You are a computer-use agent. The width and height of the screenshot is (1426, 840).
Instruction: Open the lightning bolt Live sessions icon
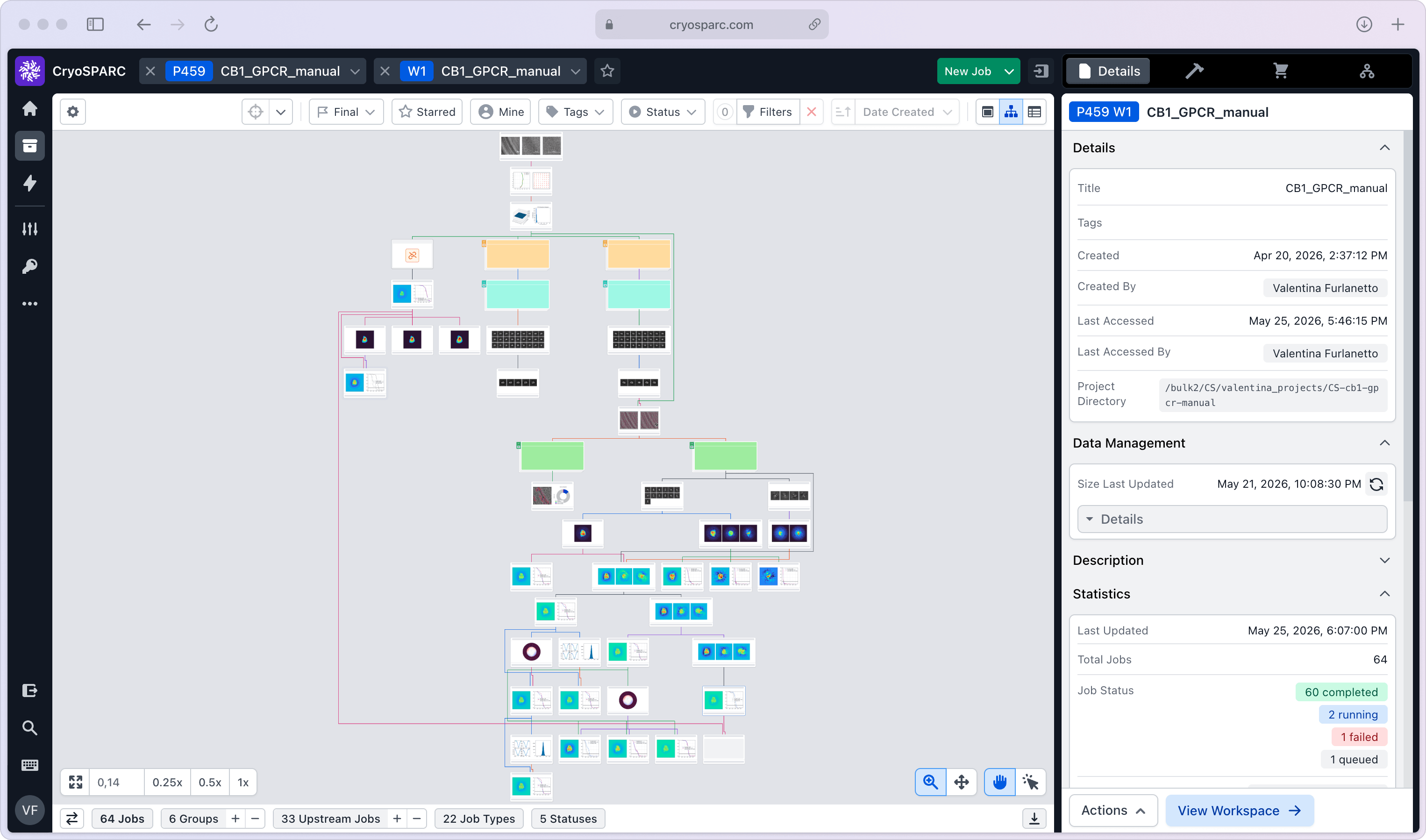pos(29,183)
